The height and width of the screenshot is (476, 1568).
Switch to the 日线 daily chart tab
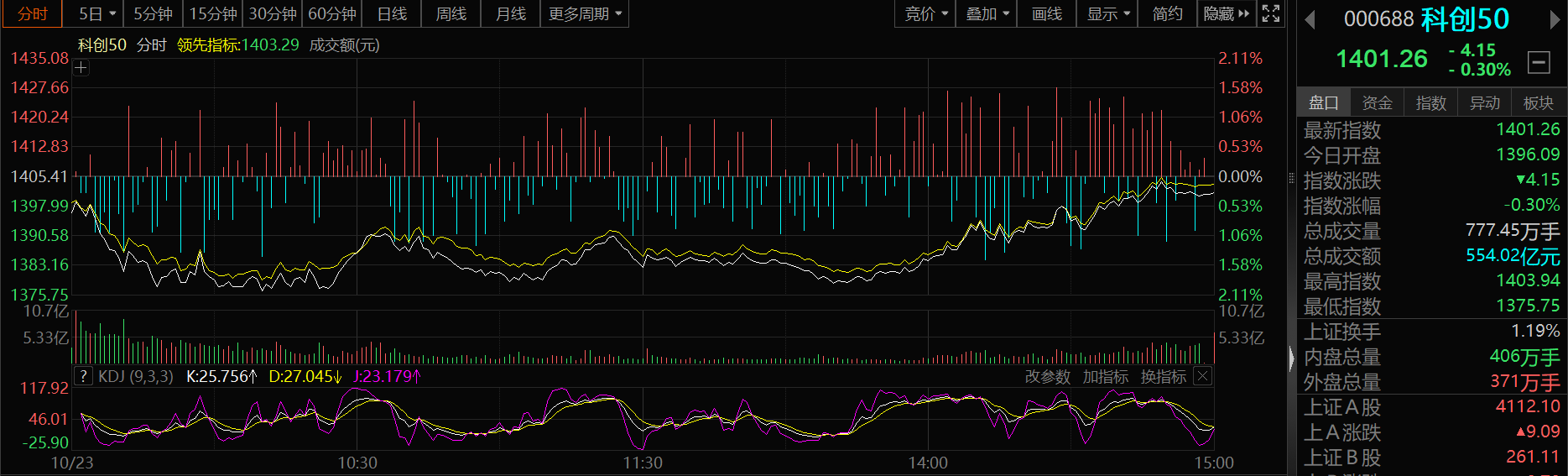pos(392,14)
